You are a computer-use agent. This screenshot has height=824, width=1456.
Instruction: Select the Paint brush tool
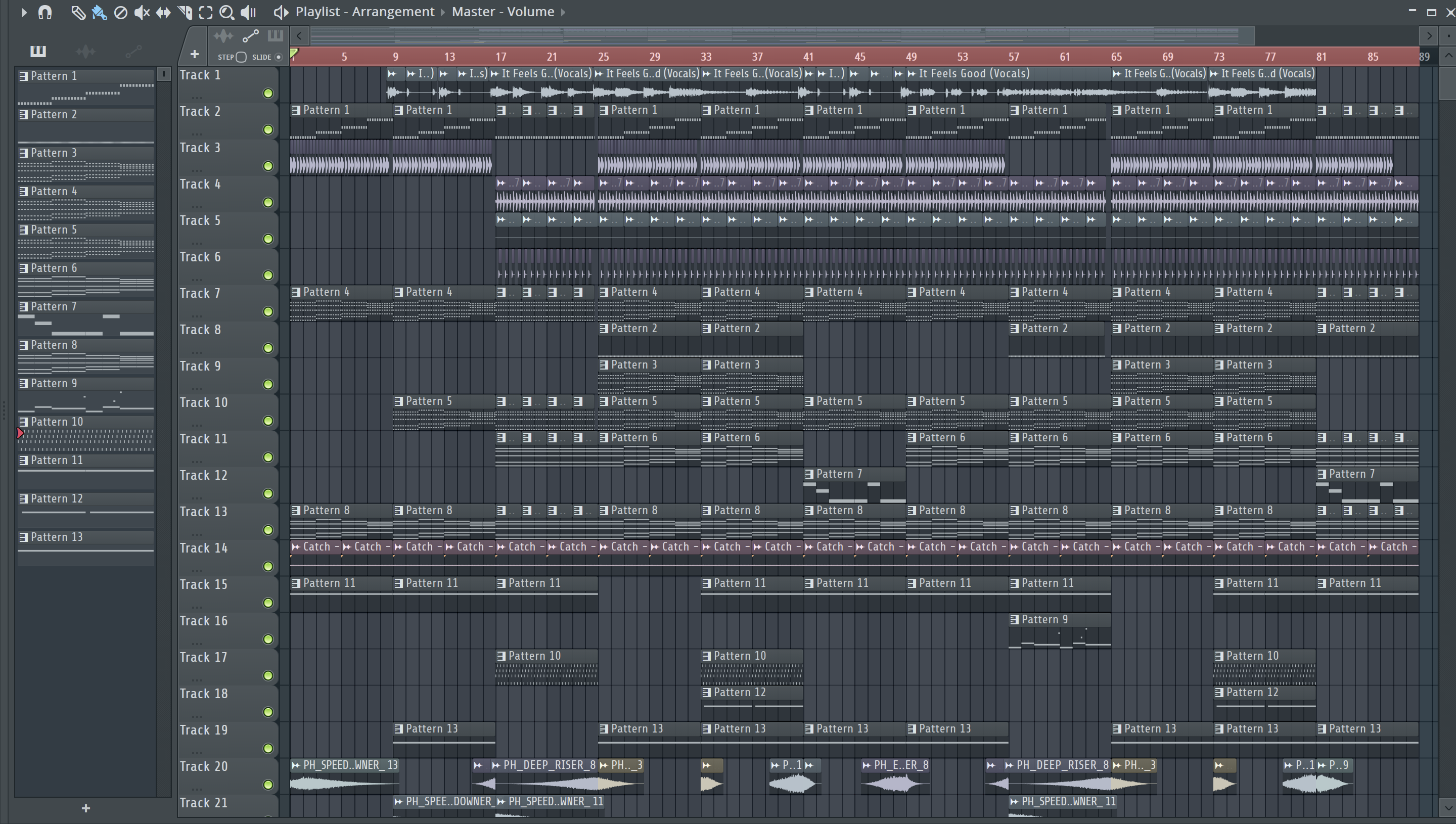pos(99,12)
